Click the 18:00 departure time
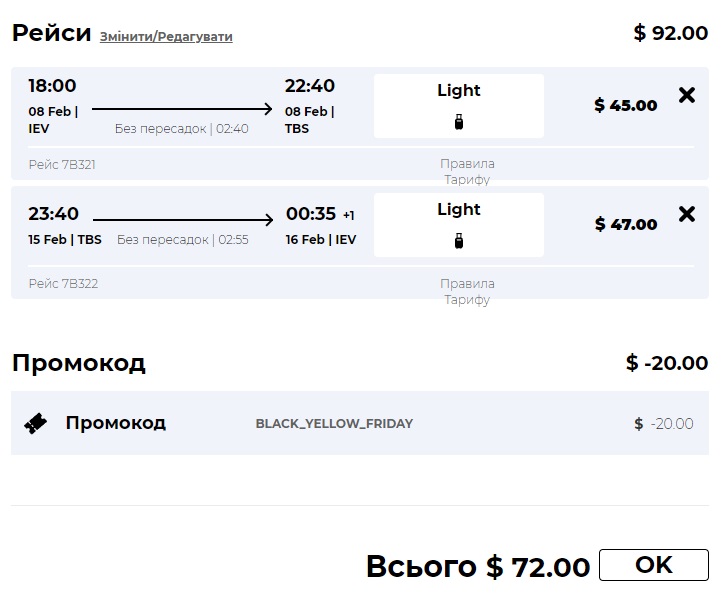The width and height of the screenshot is (724, 595). point(52,86)
